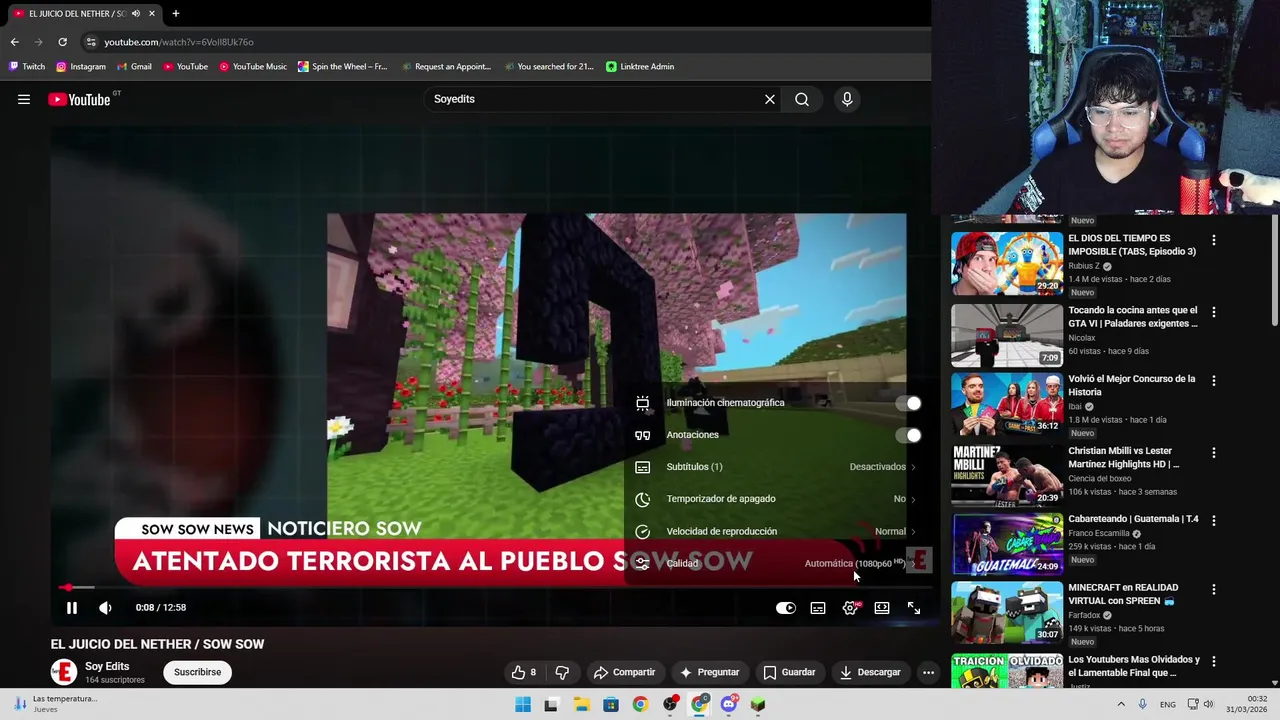1280x720 pixels.
Task: Open the Linktree Admin bookmark
Action: pyautogui.click(x=640, y=66)
